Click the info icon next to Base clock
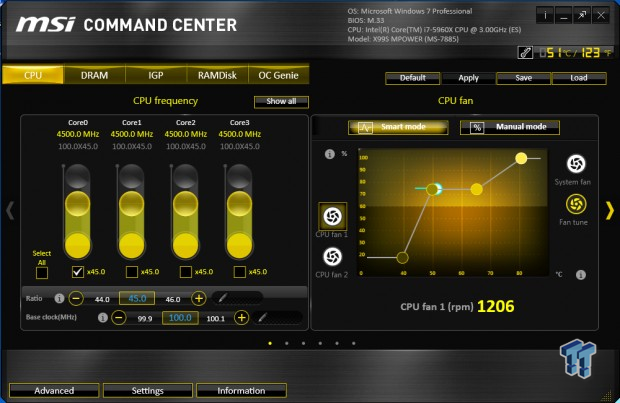620x403 pixels. point(103,318)
